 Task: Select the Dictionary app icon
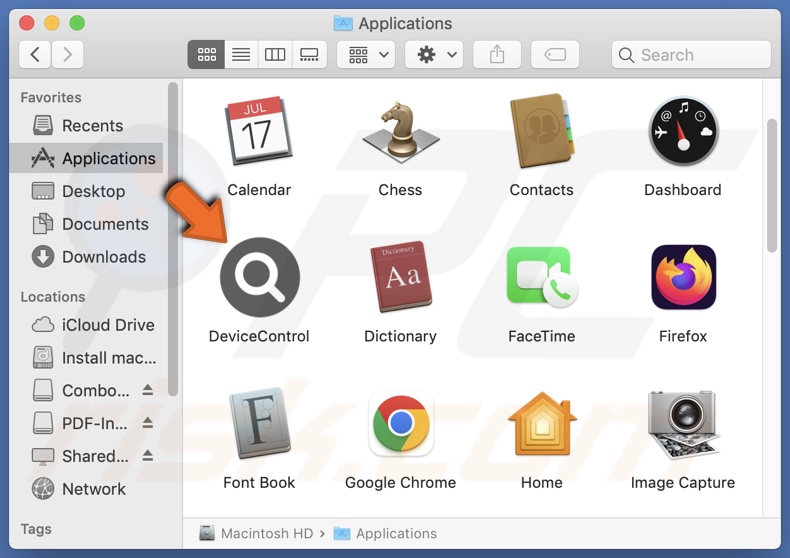401,277
